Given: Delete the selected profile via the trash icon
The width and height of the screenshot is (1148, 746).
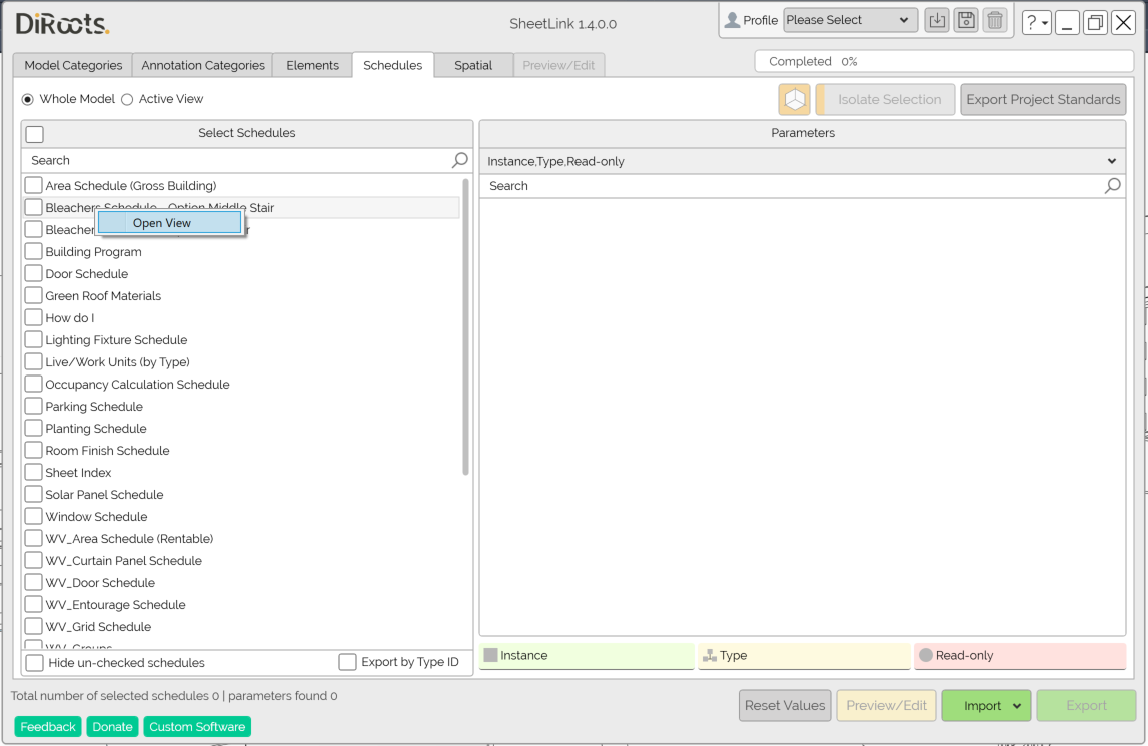Looking at the screenshot, I should coord(994,19).
